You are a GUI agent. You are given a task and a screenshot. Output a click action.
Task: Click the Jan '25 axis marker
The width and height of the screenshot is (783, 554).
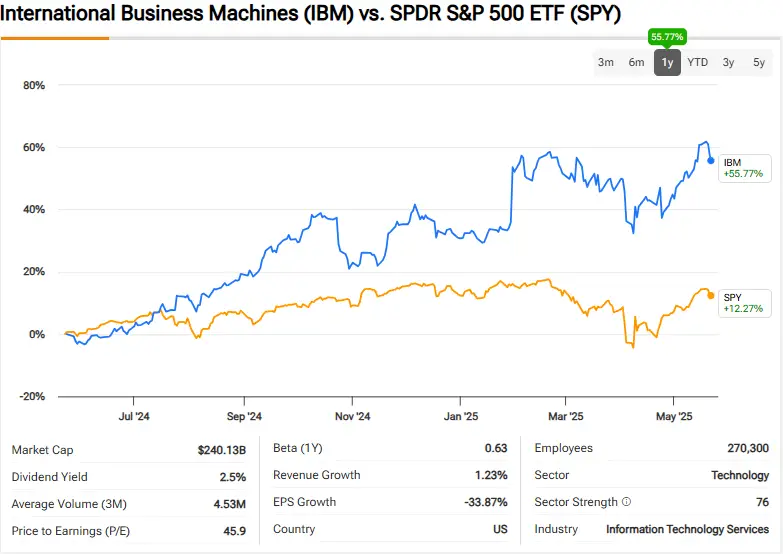coord(460,416)
